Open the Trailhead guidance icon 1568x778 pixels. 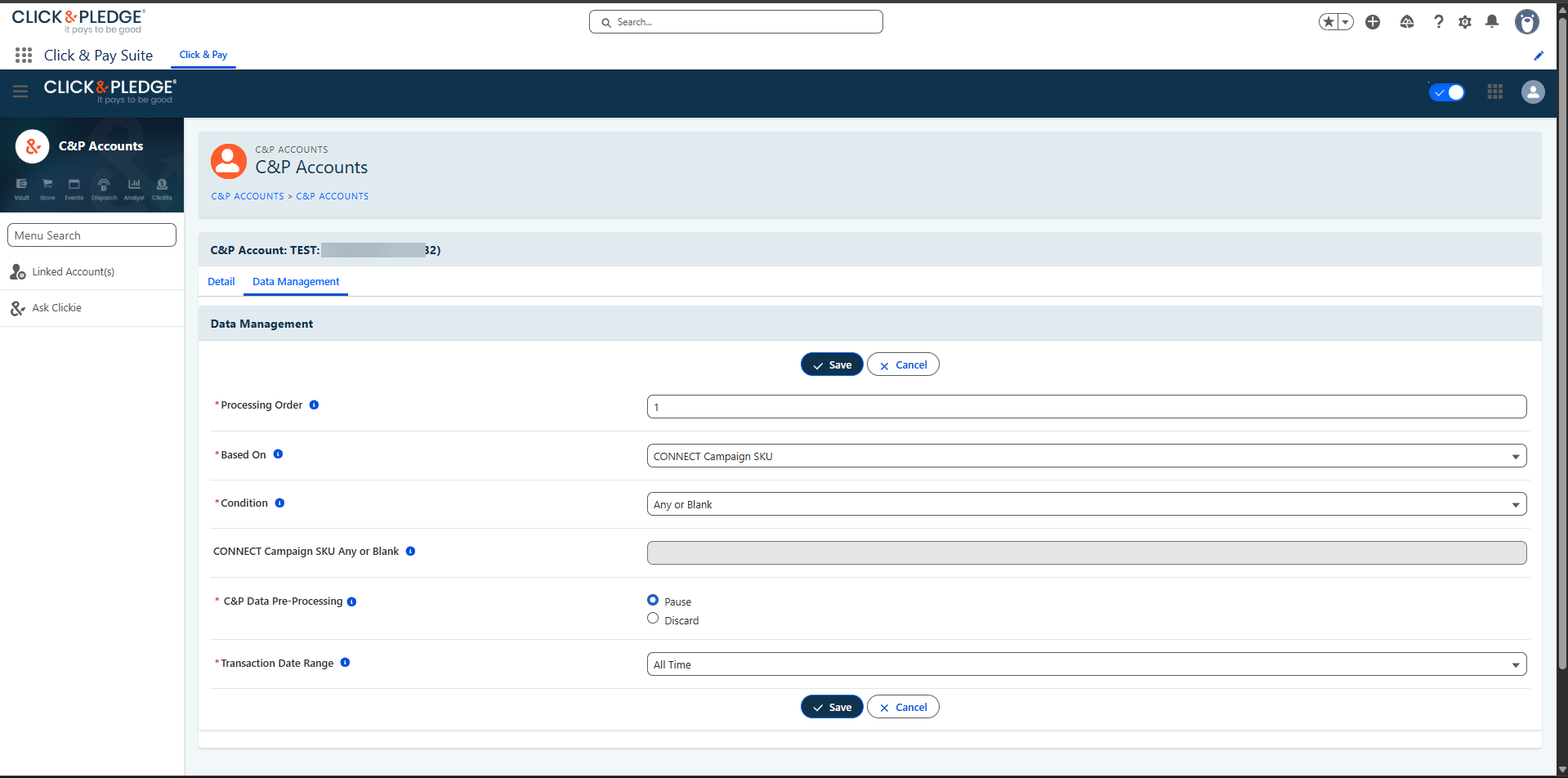pyautogui.click(x=1407, y=22)
